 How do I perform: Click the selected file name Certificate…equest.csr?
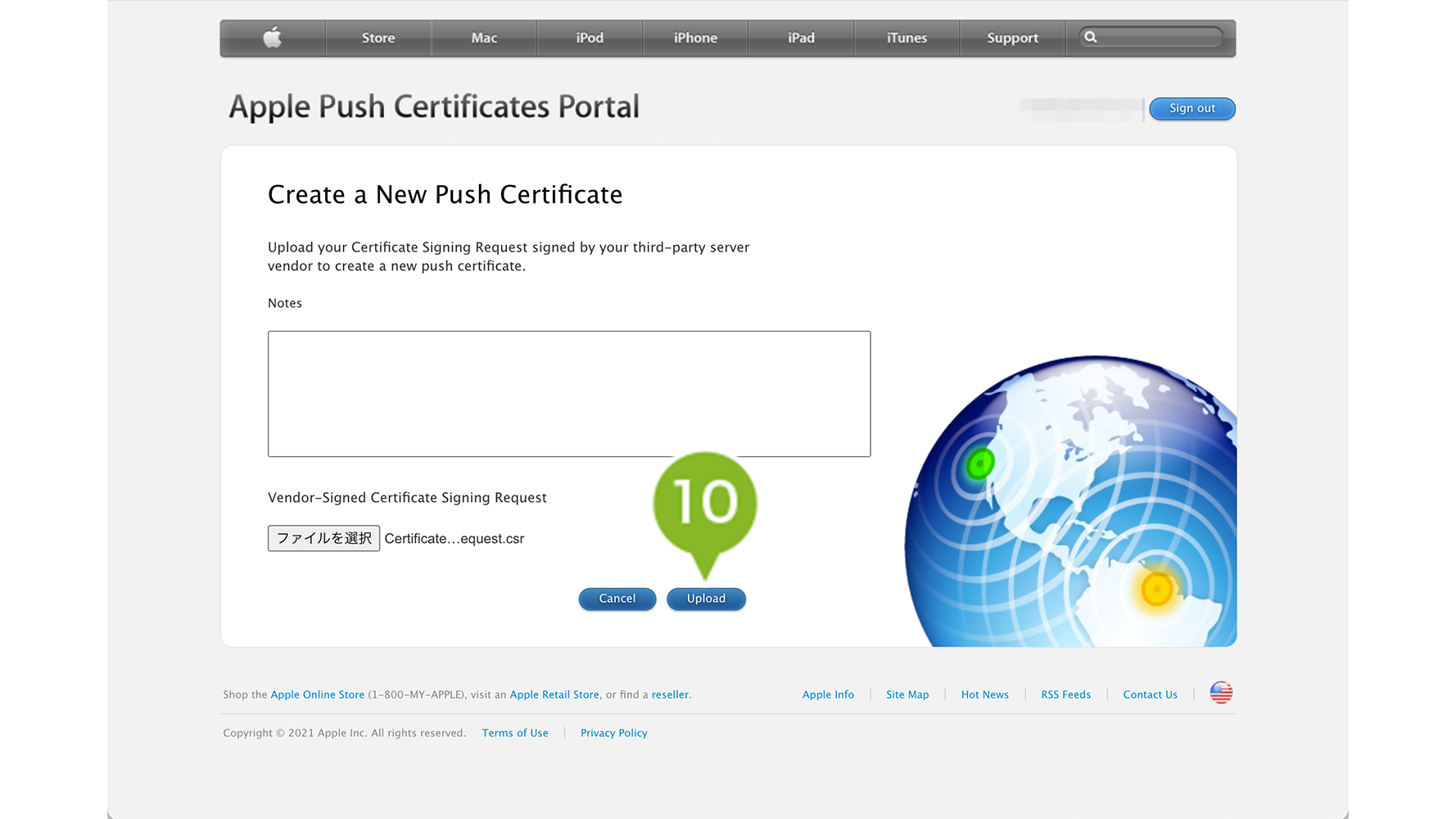(x=454, y=539)
